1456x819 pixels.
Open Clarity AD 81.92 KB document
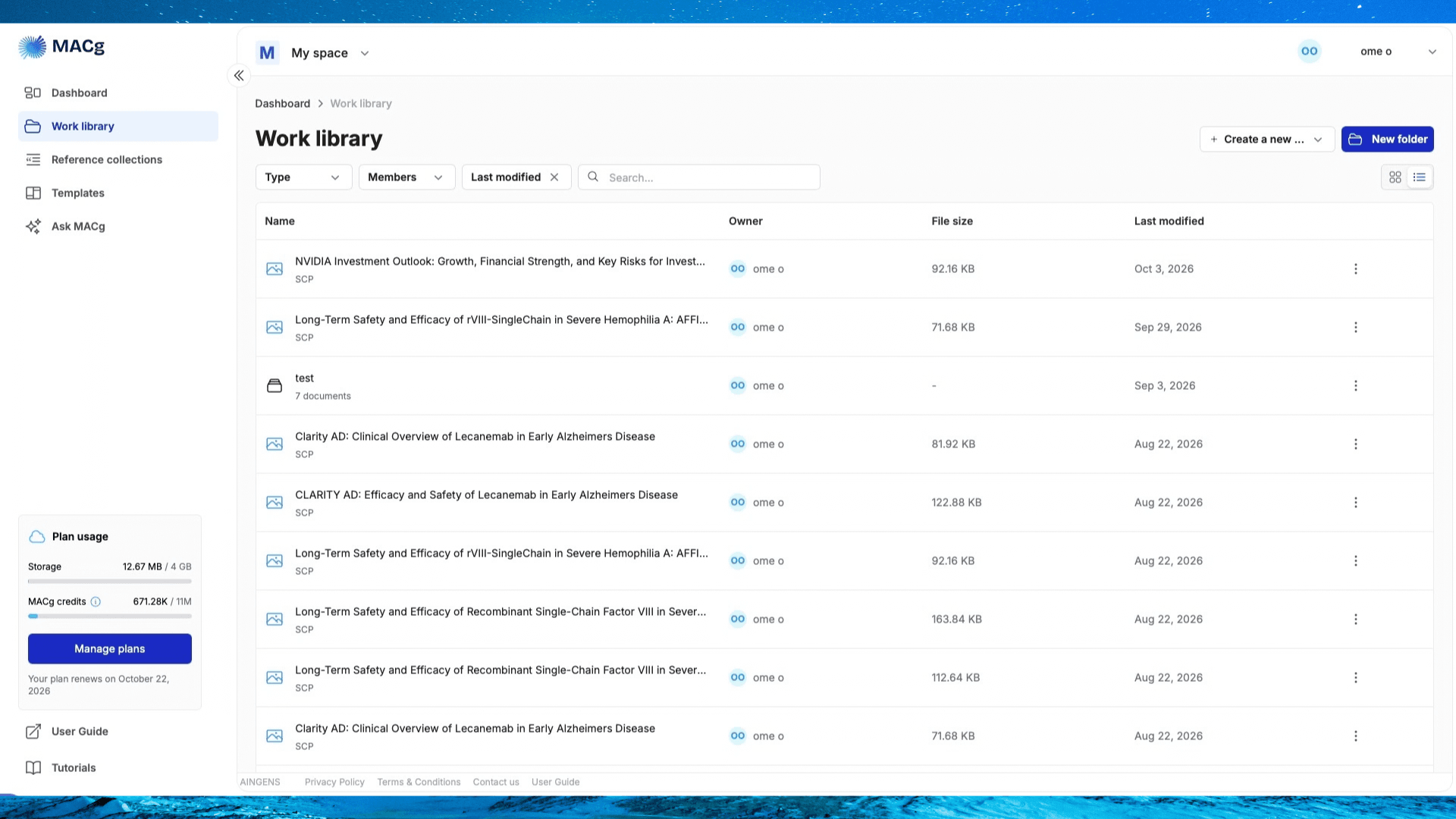coord(475,436)
